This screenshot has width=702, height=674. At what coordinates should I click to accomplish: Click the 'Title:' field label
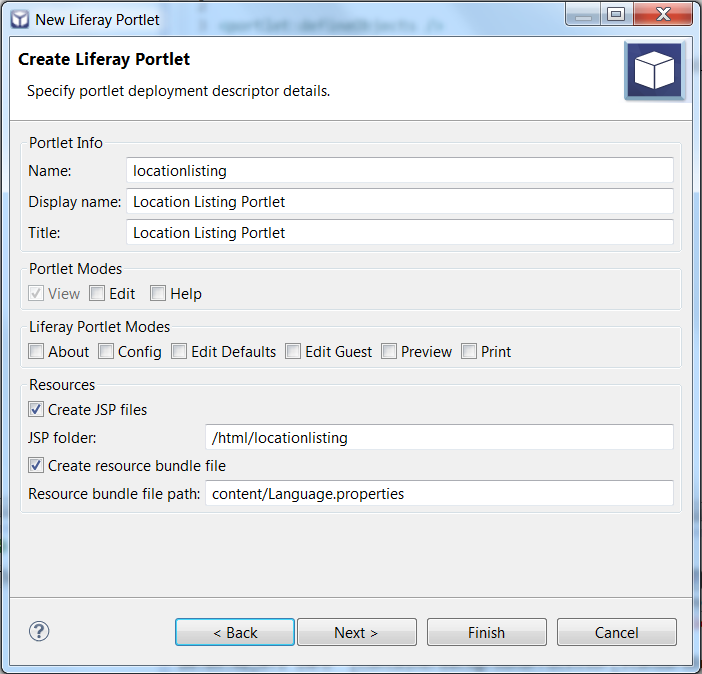pos(44,233)
